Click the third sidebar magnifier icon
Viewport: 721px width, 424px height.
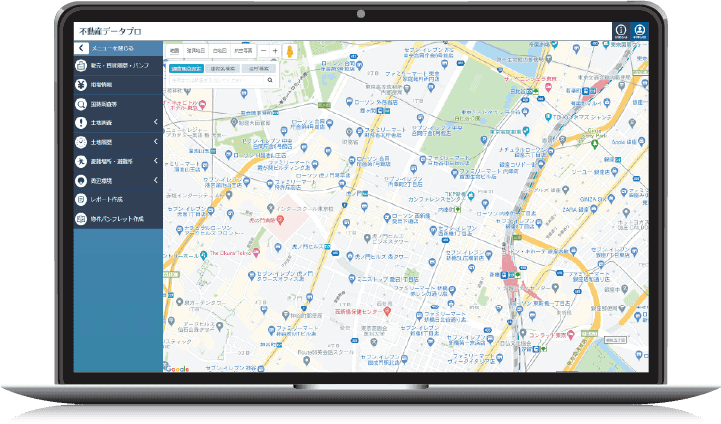click(x=80, y=103)
